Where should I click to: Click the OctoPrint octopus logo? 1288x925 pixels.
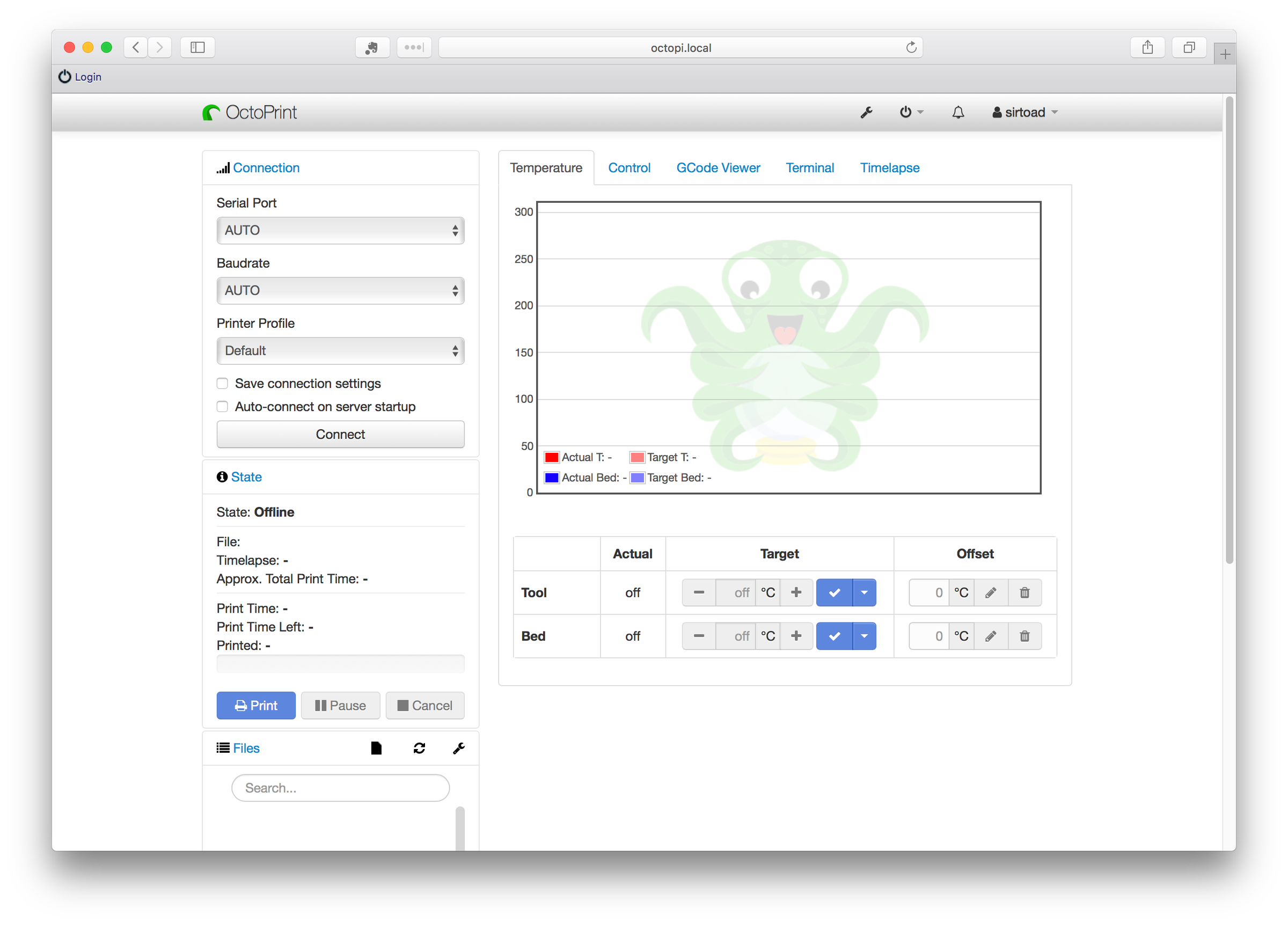click(x=211, y=112)
